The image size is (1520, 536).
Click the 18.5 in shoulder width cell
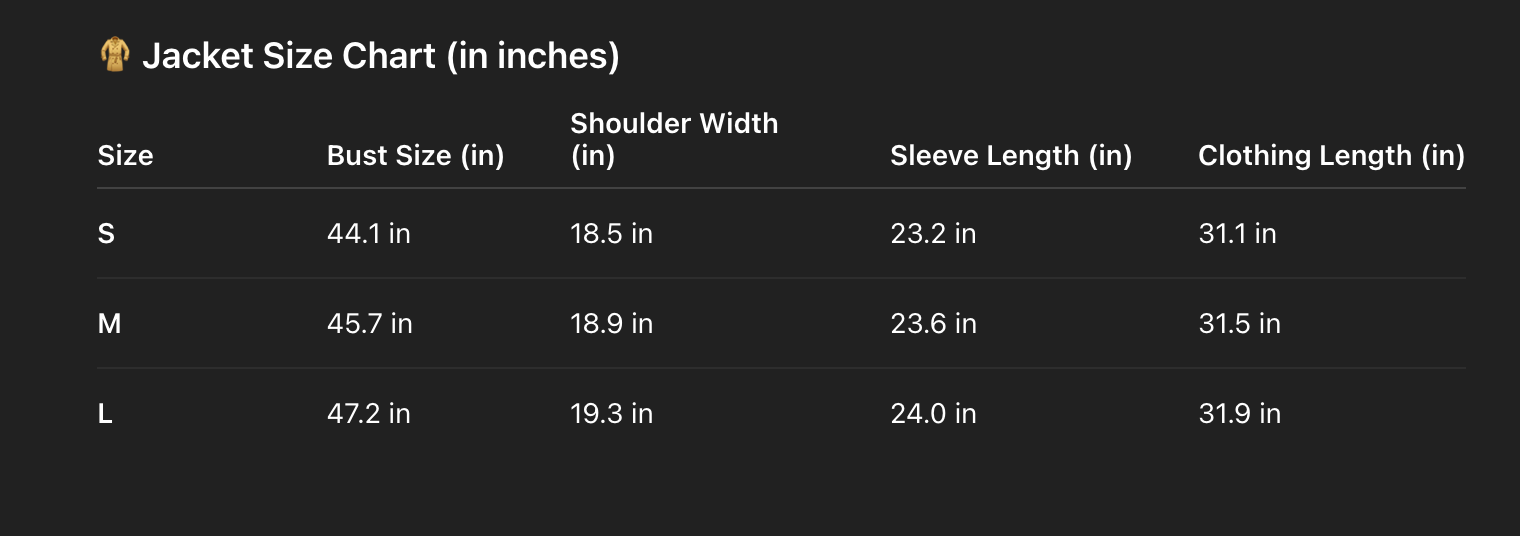(611, 234)
